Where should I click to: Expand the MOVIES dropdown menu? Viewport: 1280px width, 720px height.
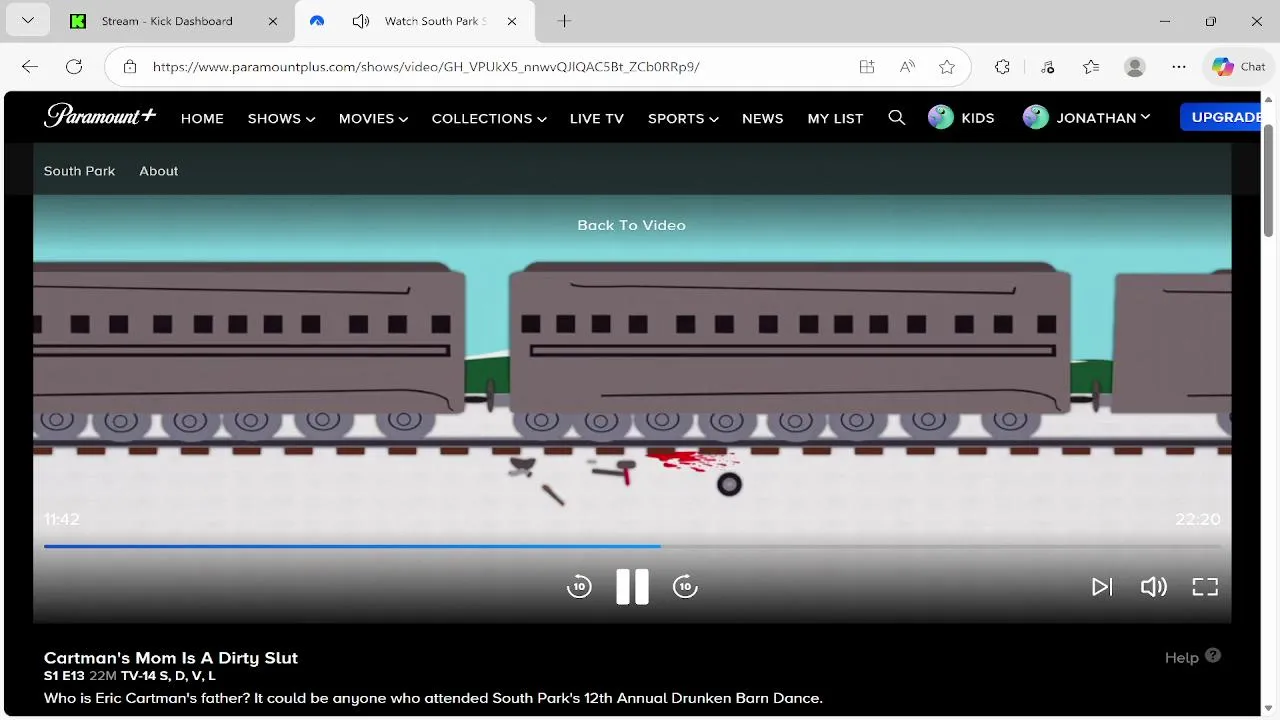[373, 118]
